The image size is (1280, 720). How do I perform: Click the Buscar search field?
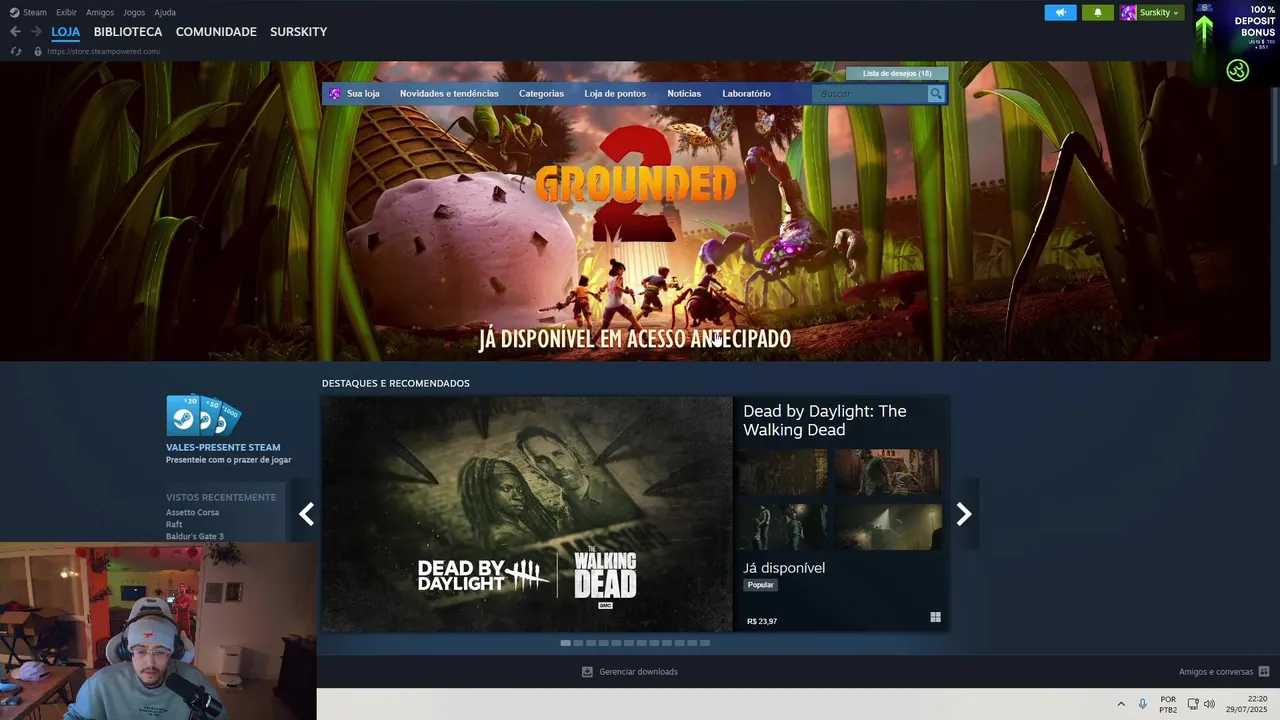[x=871, y=93]
